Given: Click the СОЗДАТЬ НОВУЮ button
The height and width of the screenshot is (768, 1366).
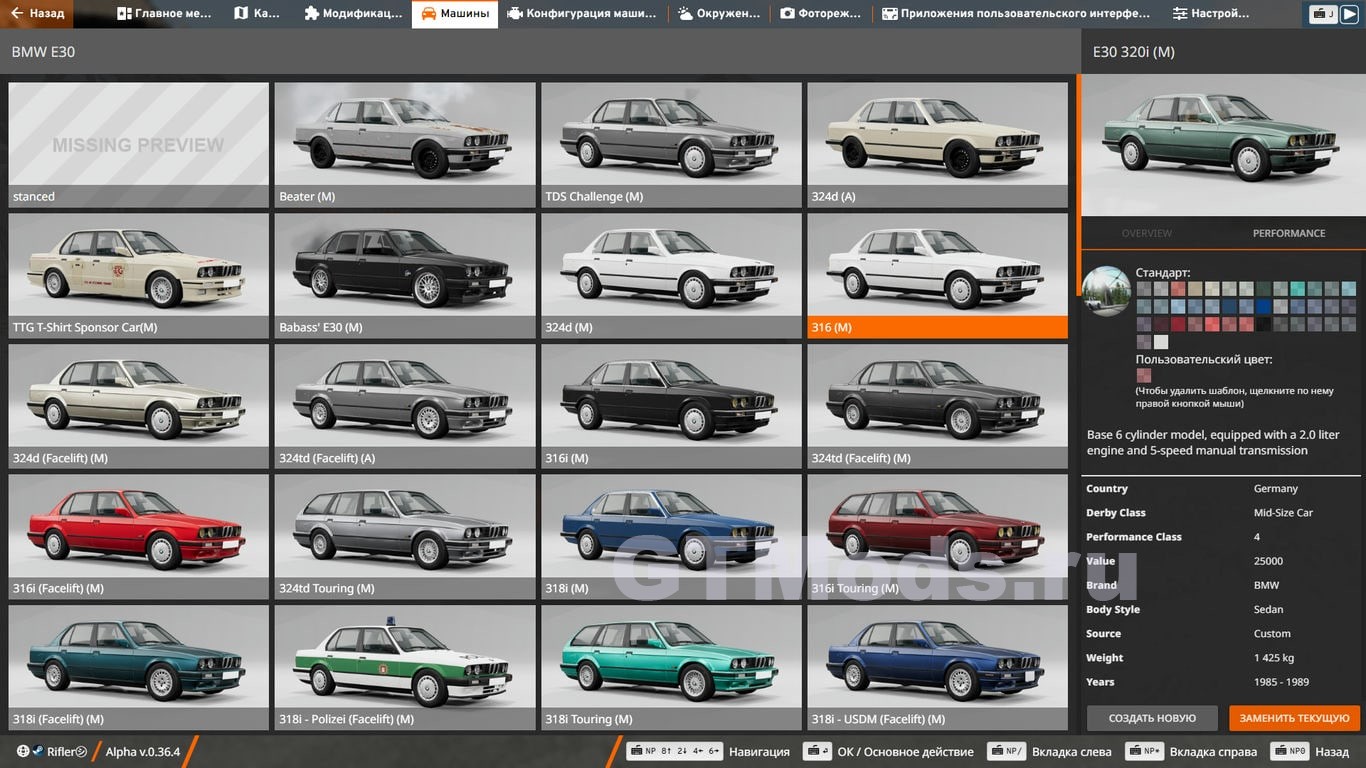Looking at the screenshot, I should pos(1152,718).
